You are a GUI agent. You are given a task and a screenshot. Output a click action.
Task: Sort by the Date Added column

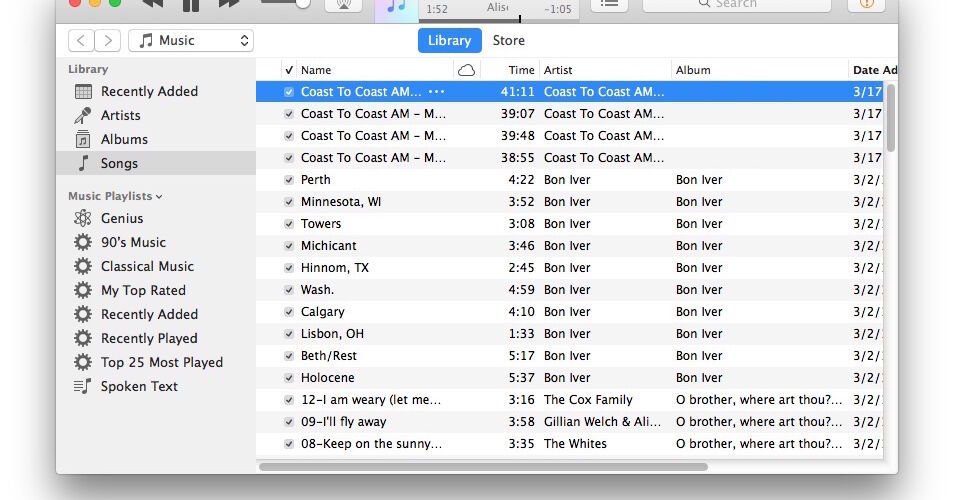pyautogui.click(x=873, y=70)
